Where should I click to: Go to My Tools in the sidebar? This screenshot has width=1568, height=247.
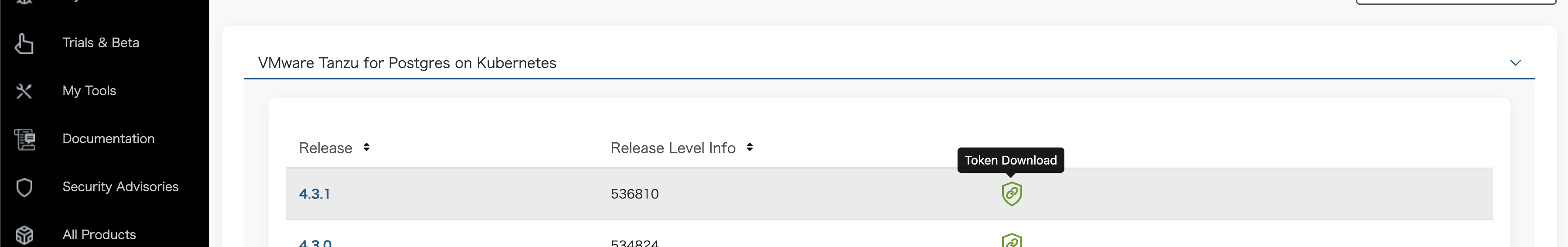coord(89,91)
